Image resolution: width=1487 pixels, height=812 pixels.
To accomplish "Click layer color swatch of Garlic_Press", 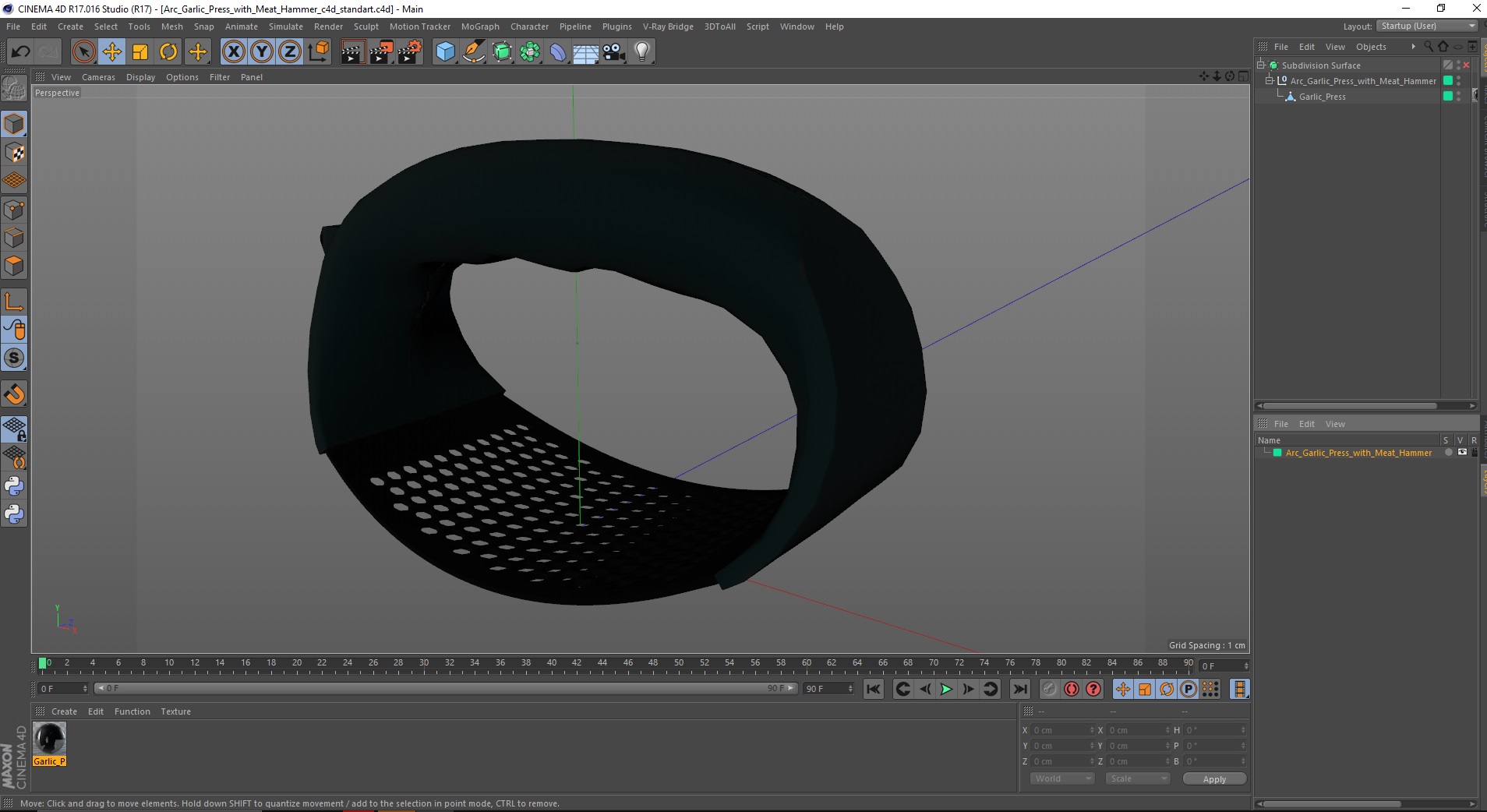I will (1448, 97).
